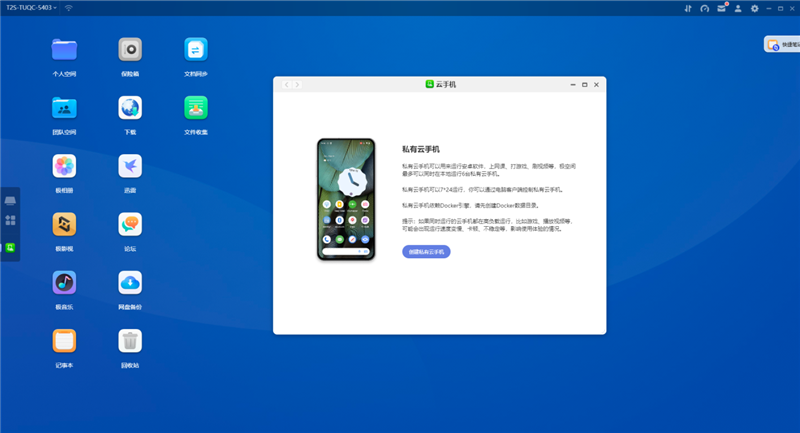Click the Wi-Fi status icon beside device name
800x433 pixels.
click(x=68, y=8)
